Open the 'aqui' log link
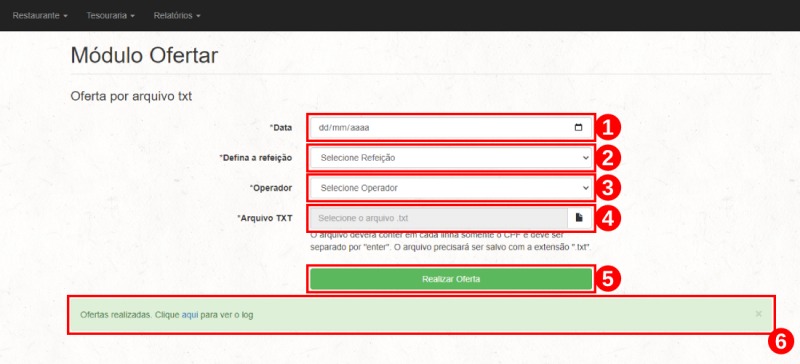The image size is (800, 364). (190, 314)
